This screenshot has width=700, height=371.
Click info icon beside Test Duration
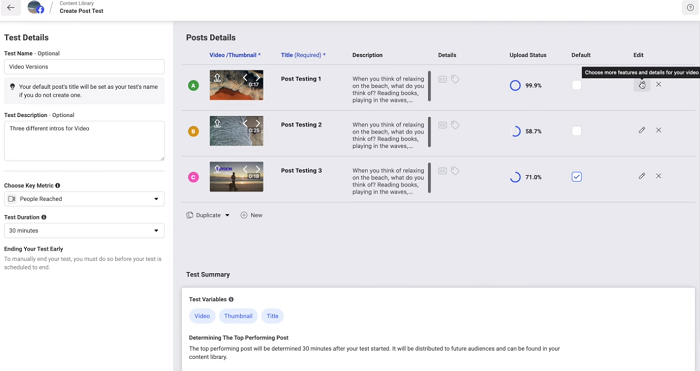pos(44,217)
